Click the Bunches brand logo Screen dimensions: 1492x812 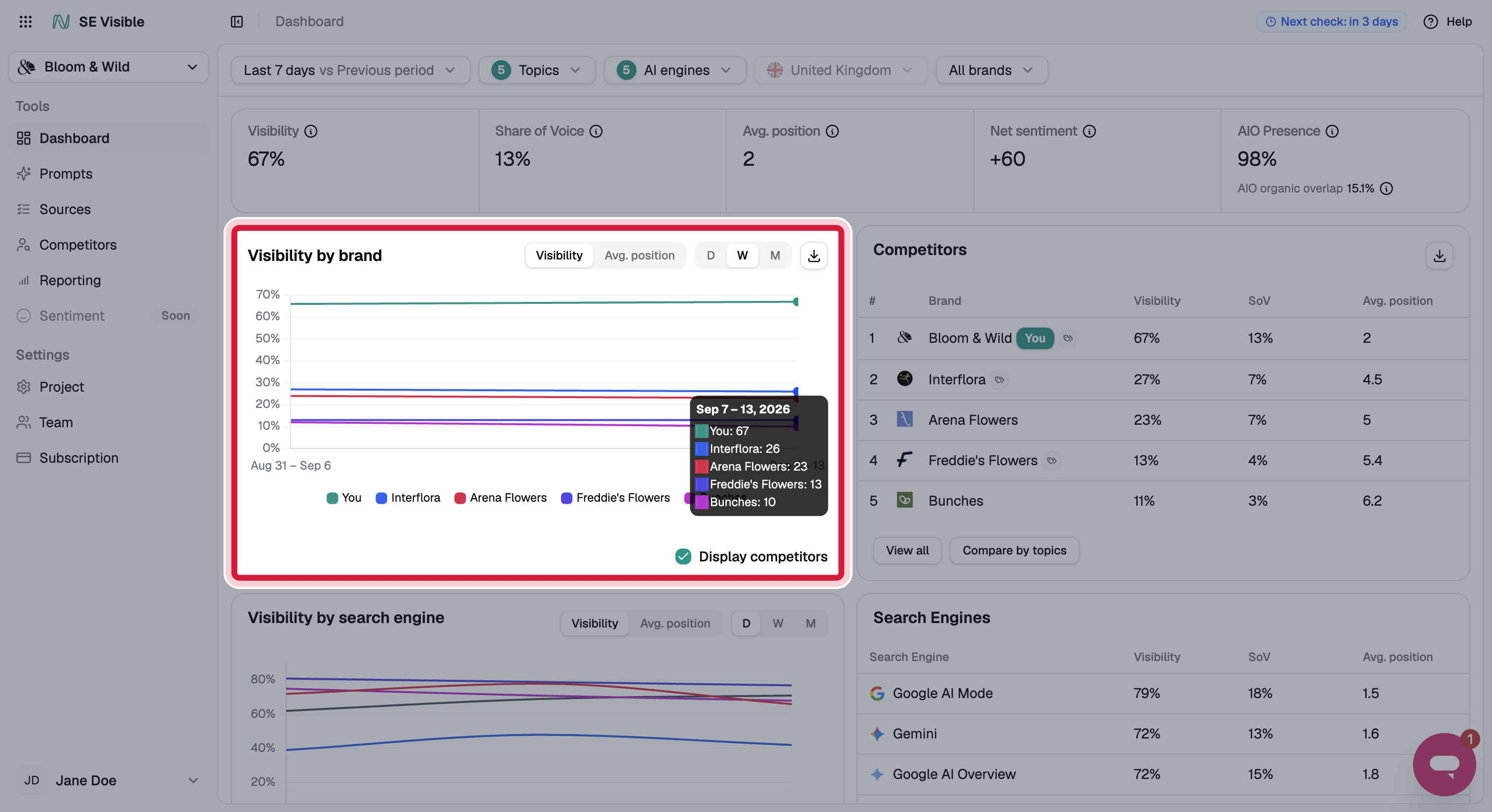(904, 500)
